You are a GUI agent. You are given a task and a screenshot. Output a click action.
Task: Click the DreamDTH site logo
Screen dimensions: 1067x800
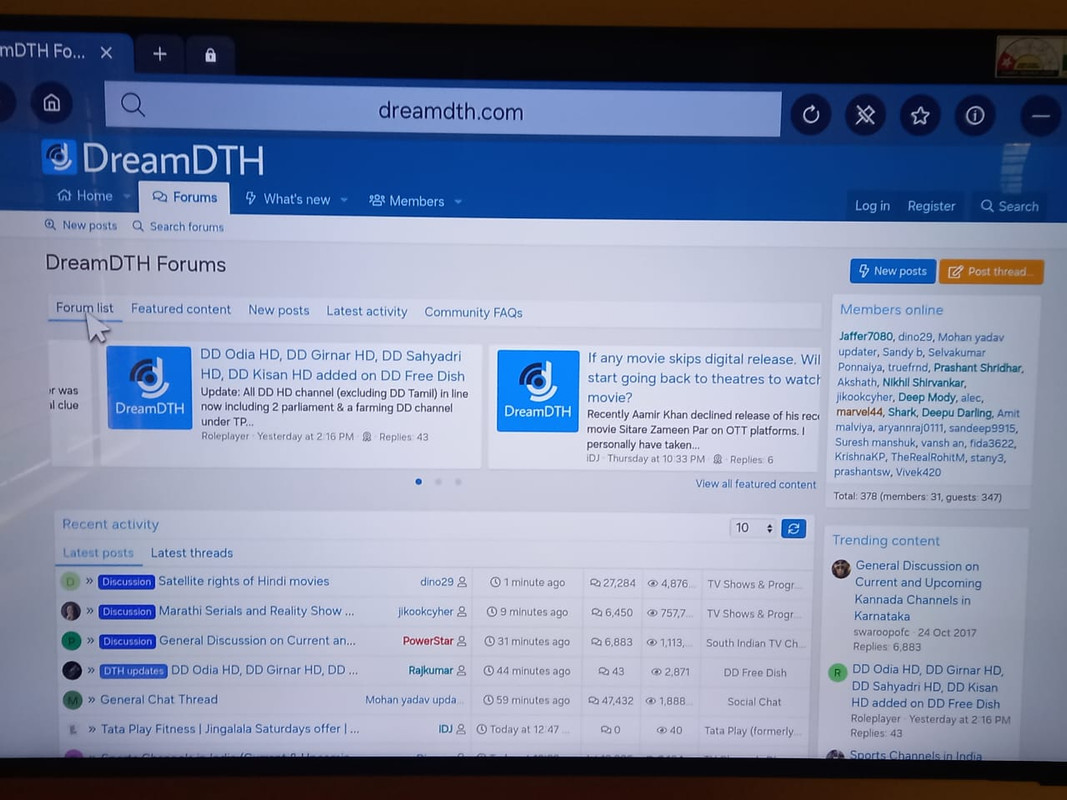[x=153, y=159]
